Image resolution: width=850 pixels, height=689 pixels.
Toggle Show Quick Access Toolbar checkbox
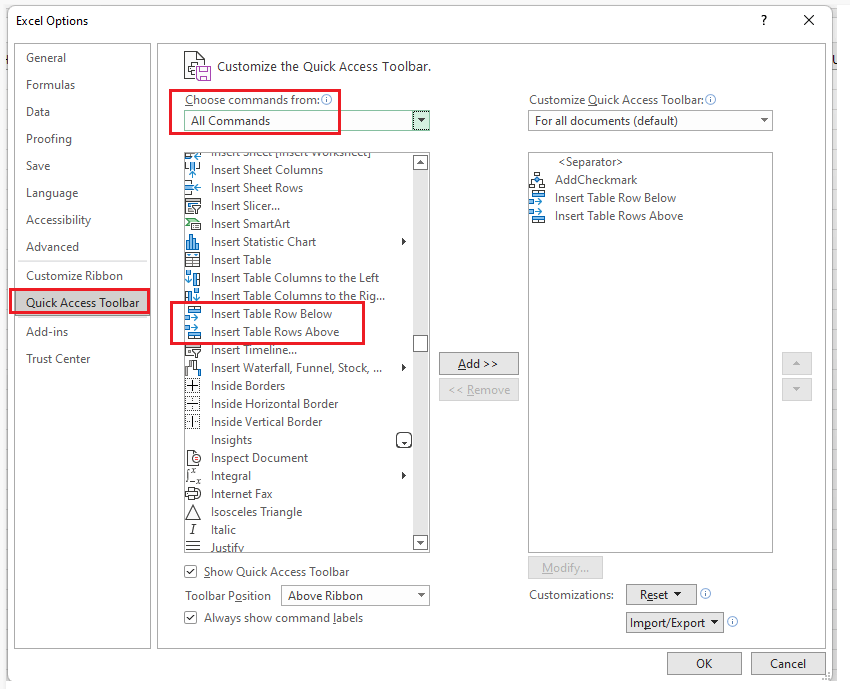tap(190, 571)
